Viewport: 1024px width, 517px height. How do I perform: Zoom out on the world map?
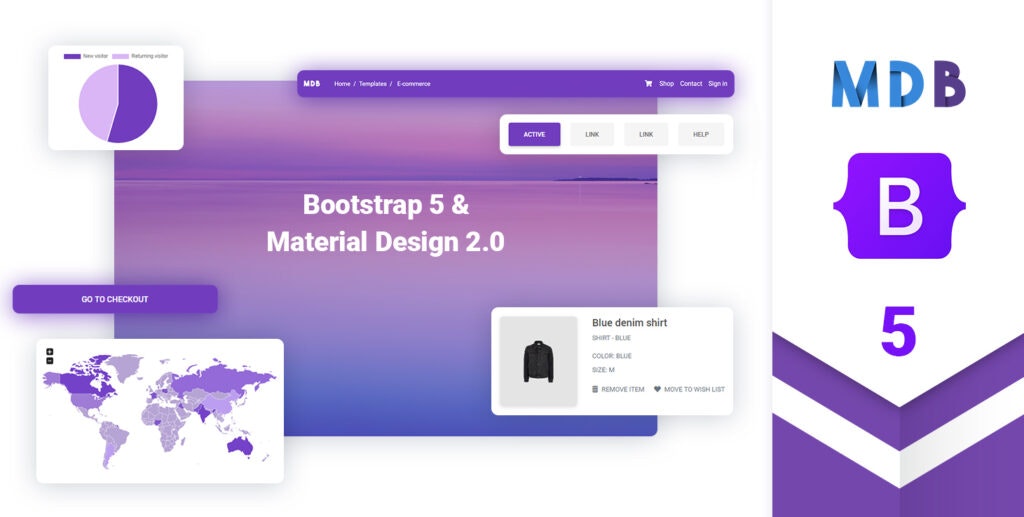pyautogui.click(x=50, y=361)
